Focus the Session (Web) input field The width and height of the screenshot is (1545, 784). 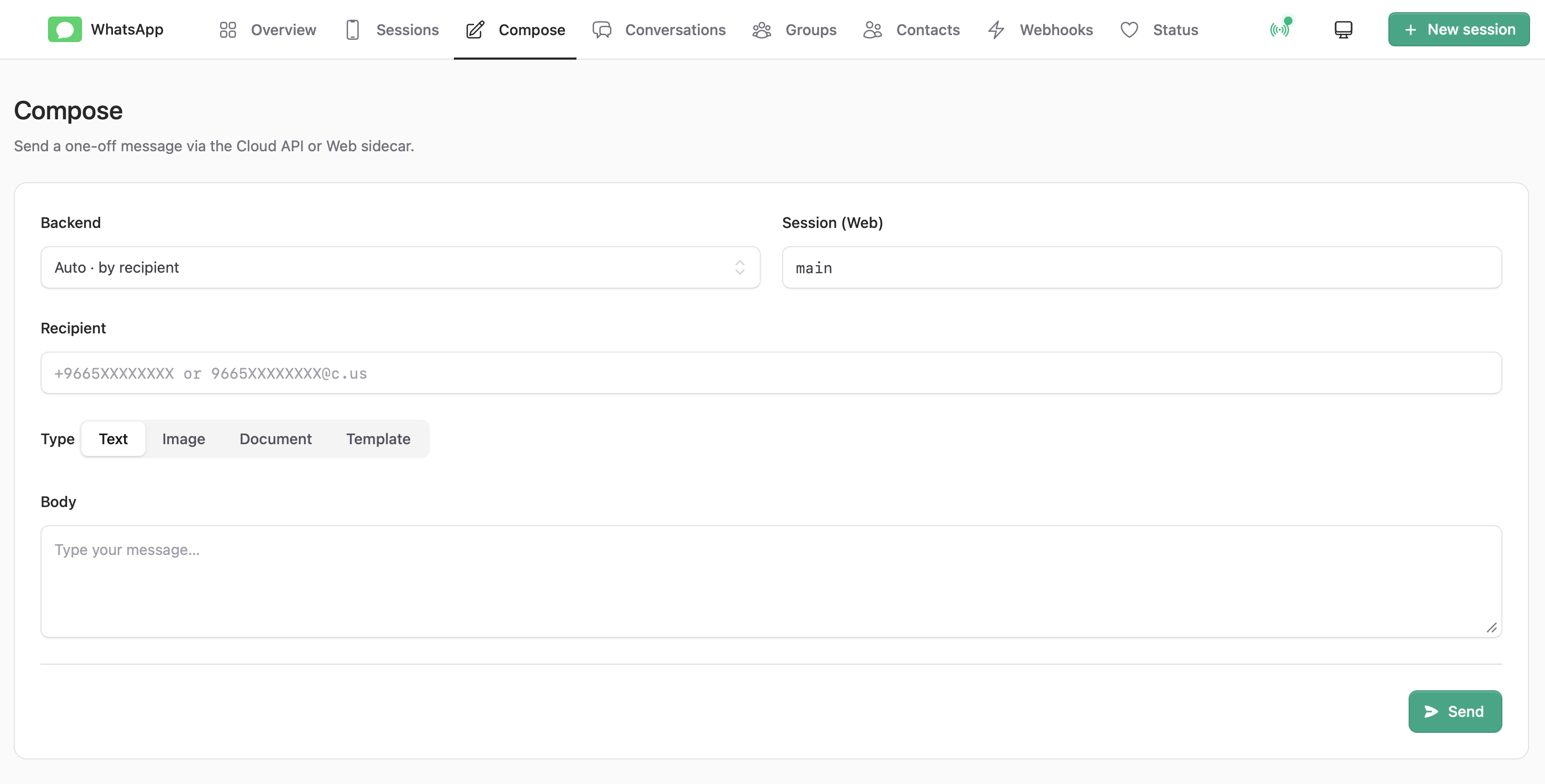[x=1142, y=267]
